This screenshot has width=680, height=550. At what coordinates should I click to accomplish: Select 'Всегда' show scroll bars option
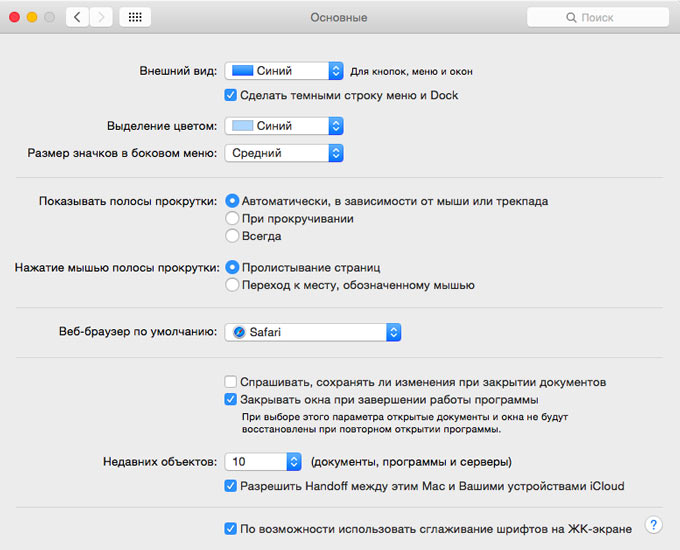(x=232, y=236)
